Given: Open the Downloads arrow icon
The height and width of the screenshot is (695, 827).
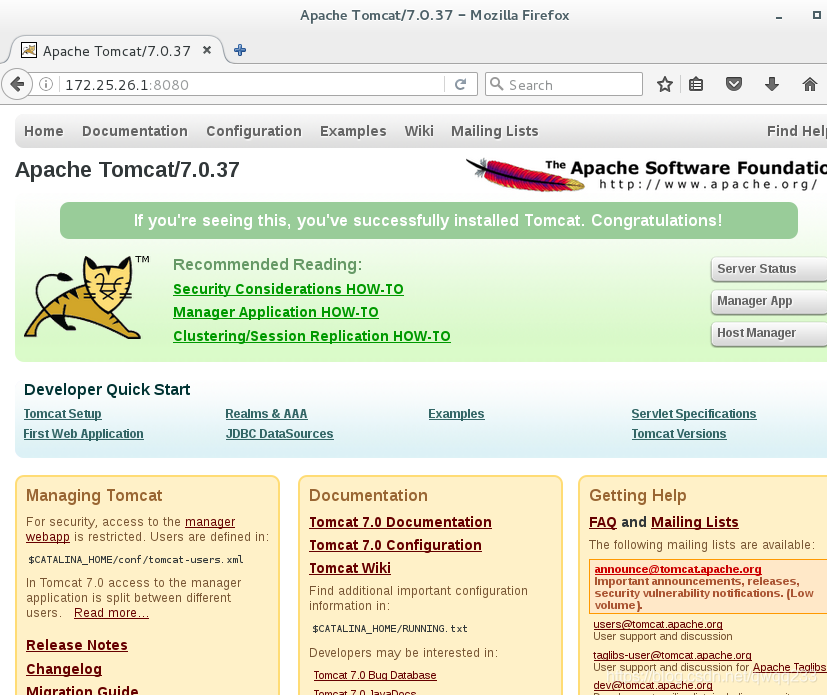Looking at the screenshot, I should coord(772,84).
